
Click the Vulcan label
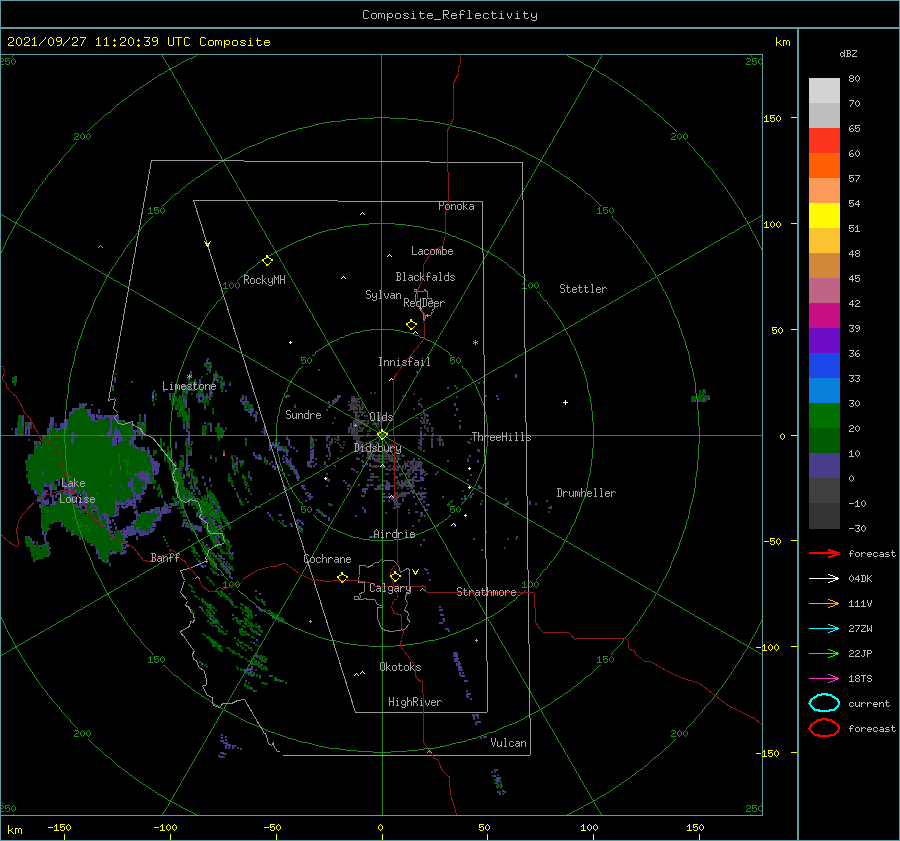pos(508,743)
